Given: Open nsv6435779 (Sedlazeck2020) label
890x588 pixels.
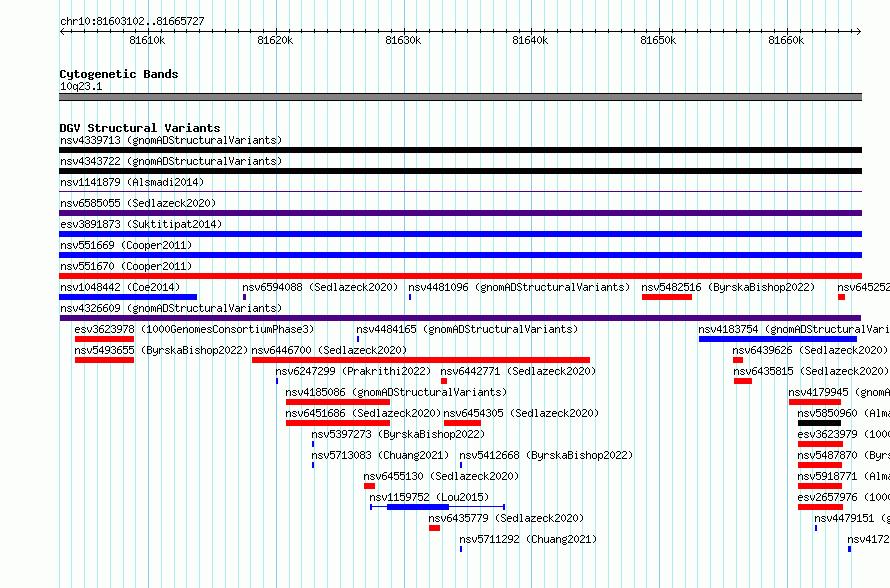Looking at the screenshot, I should 506,518.
